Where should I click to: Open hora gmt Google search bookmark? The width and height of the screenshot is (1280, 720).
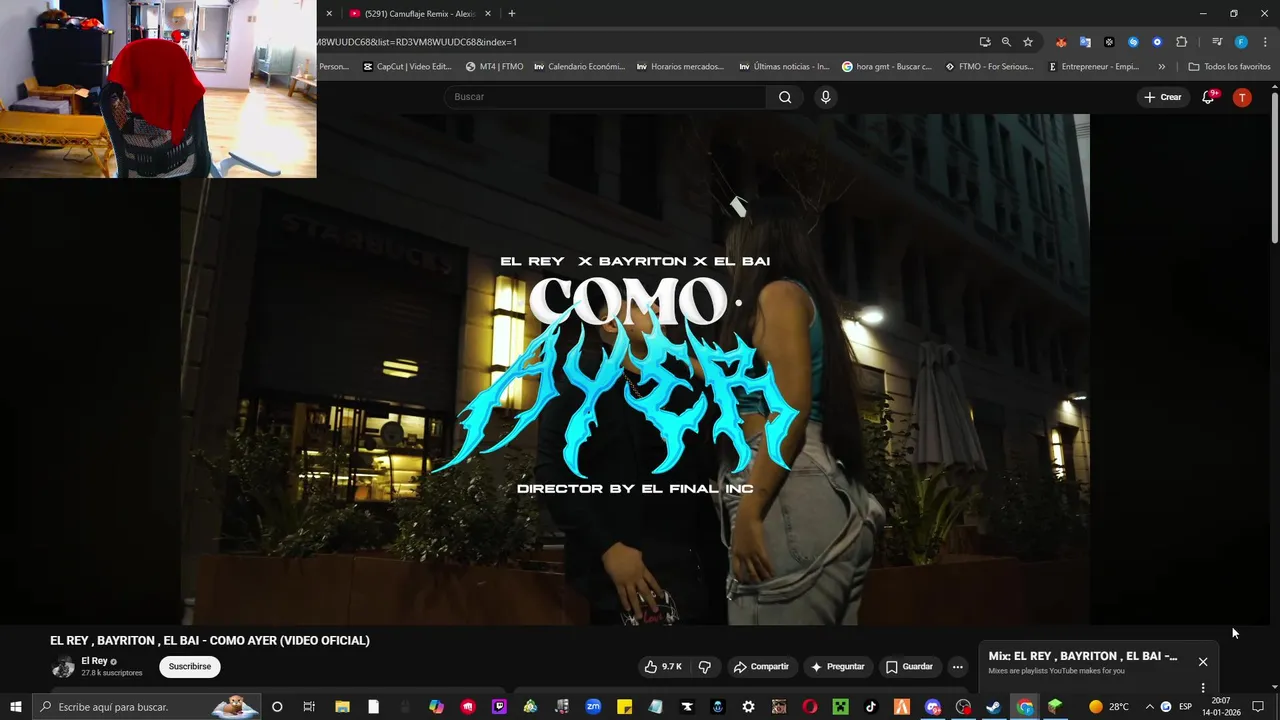pyautogui.click(x=887, y=67)
